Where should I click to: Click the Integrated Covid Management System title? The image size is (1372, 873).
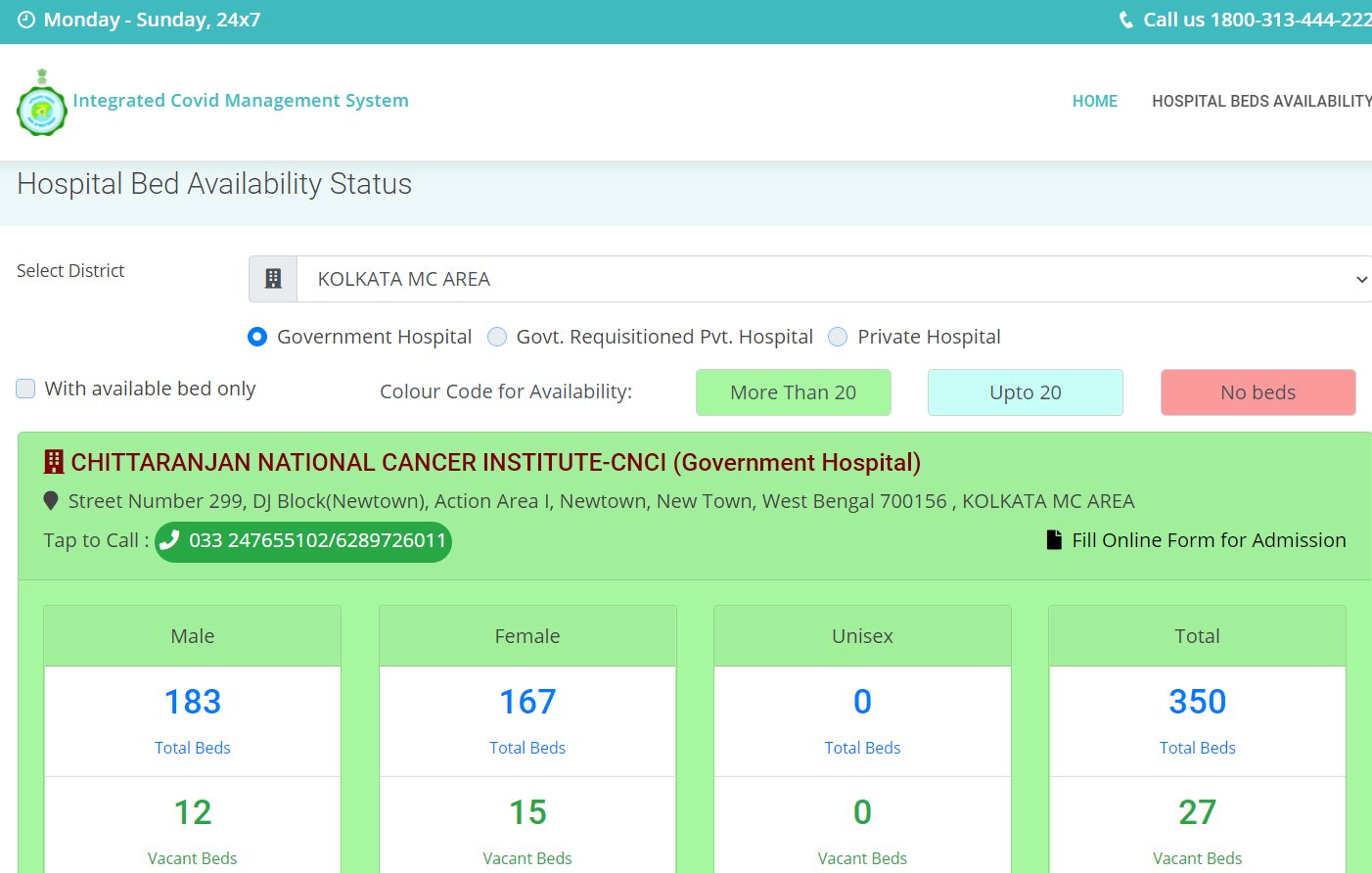point(241,100)
